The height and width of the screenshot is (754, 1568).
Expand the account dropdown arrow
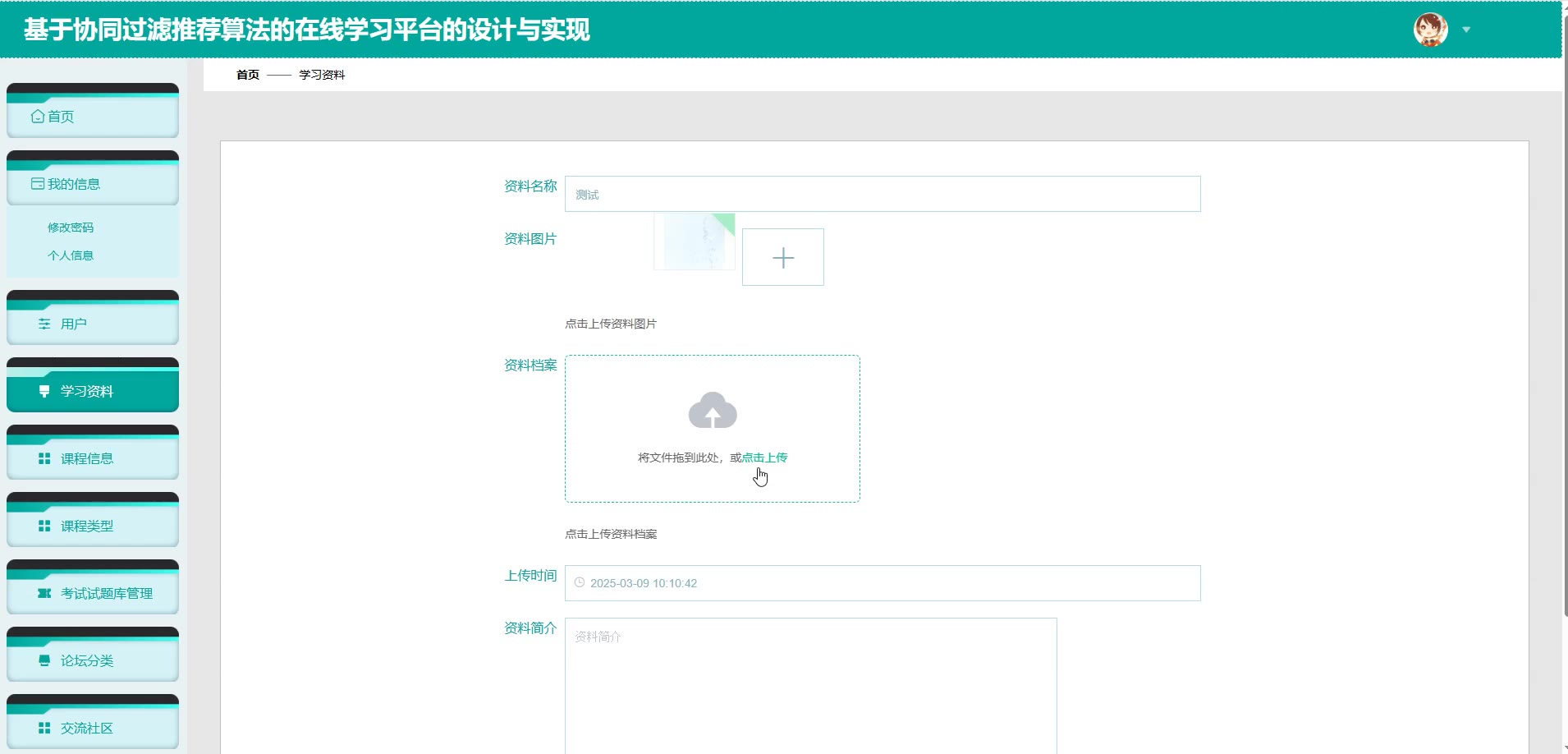(x=1466, y=30)
